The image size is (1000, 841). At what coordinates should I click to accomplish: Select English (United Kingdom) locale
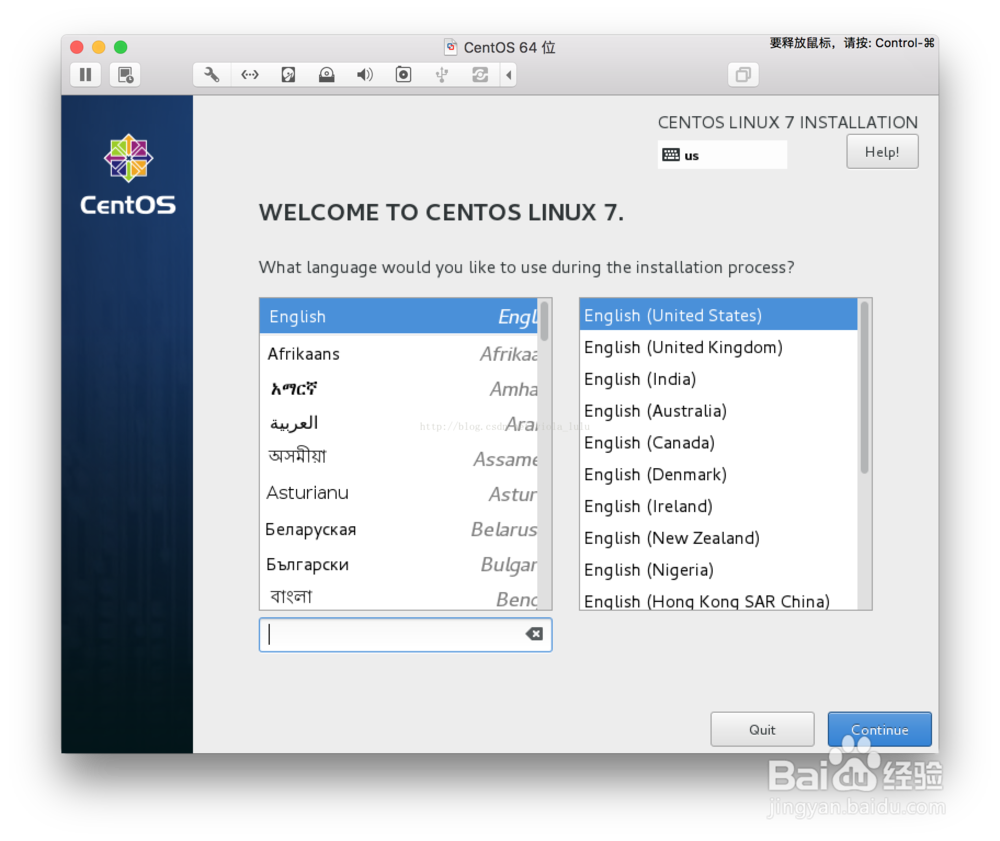coord(718,347)
